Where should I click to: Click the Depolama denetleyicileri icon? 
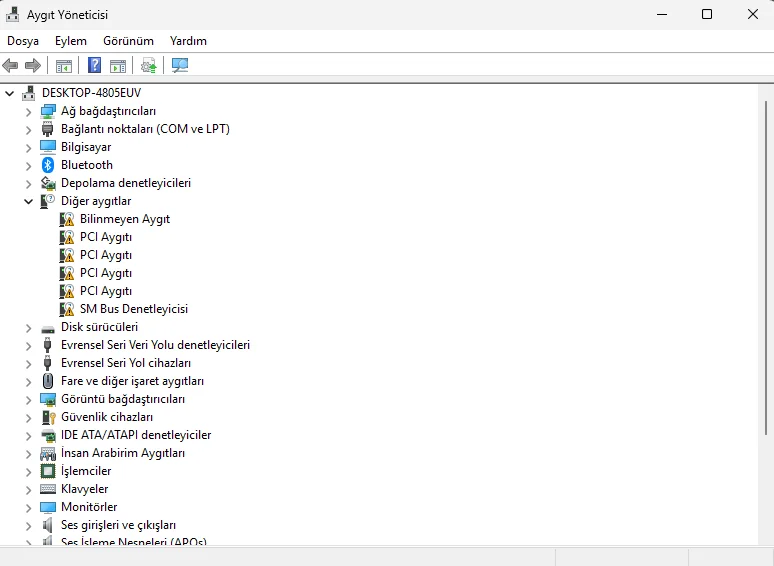click(x=48, y=183)
